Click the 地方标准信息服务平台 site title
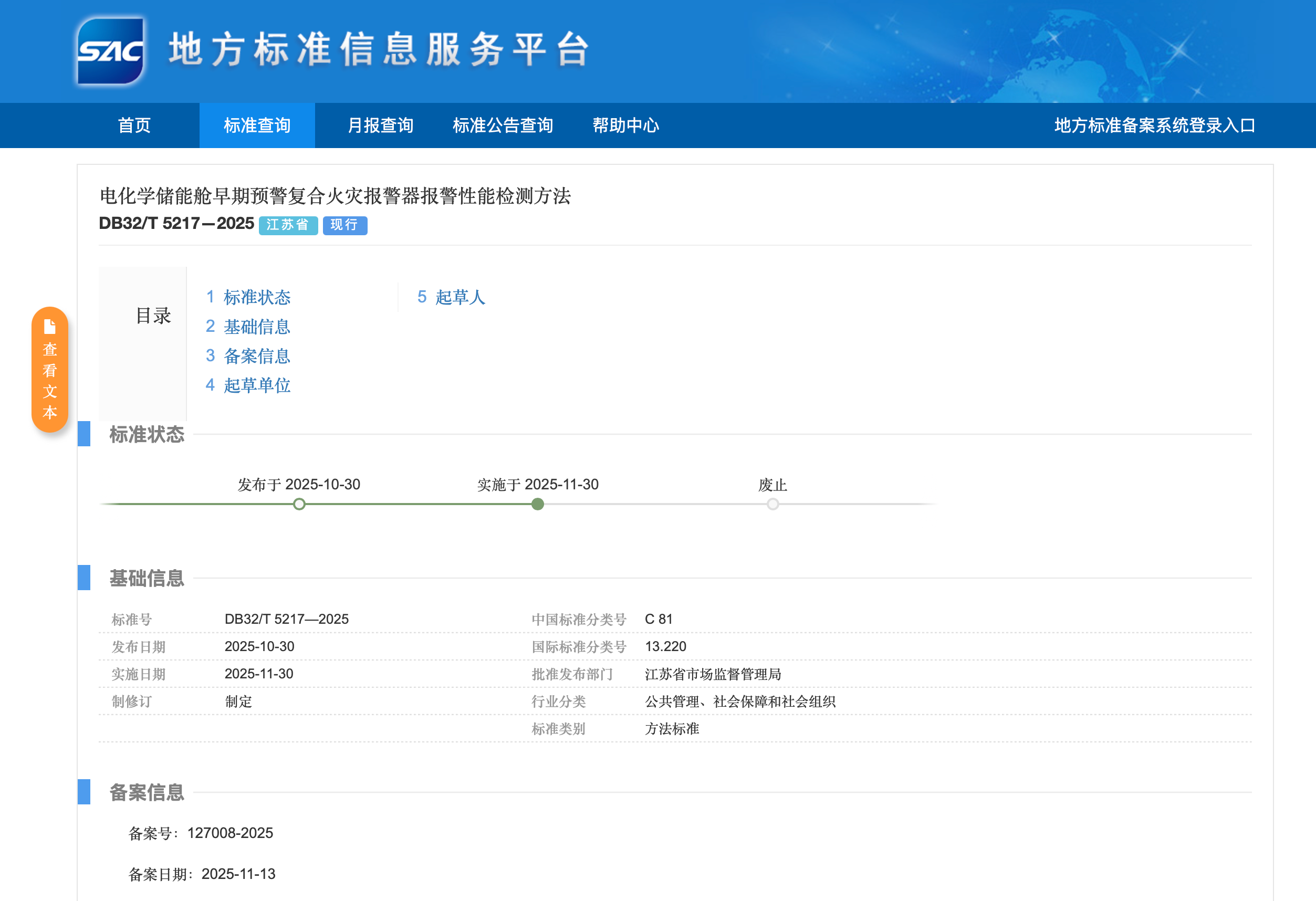This screenshot has width=1316, height=901. tap(379, 49)
